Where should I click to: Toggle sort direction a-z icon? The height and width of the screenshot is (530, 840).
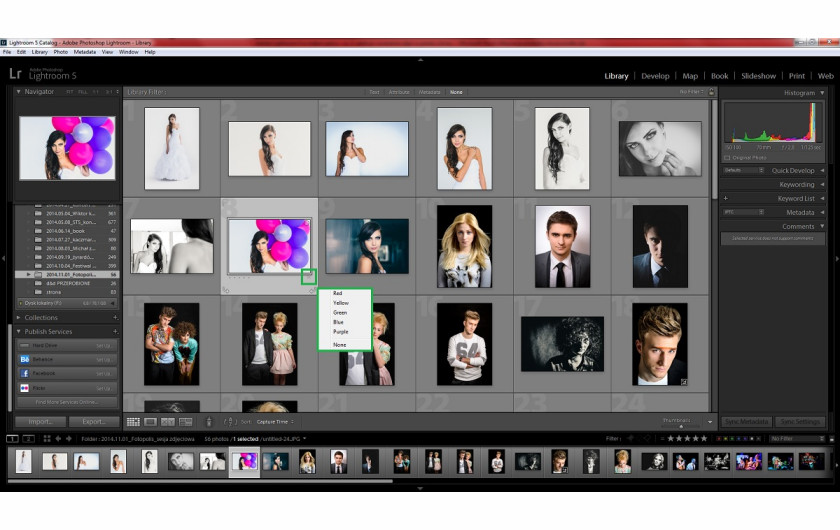(230, 422)
